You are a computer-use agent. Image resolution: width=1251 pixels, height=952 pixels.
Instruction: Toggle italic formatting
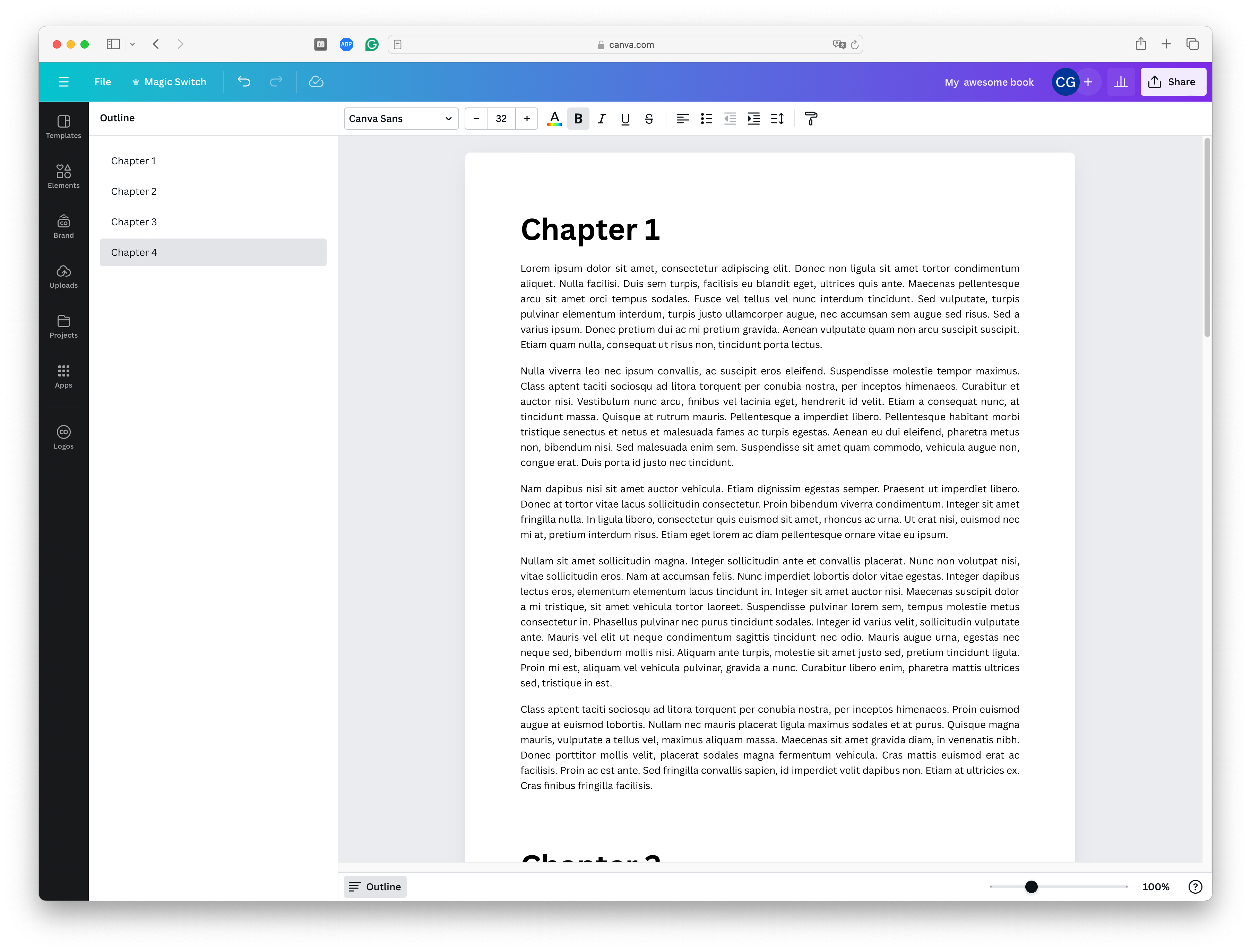[602, 119]
